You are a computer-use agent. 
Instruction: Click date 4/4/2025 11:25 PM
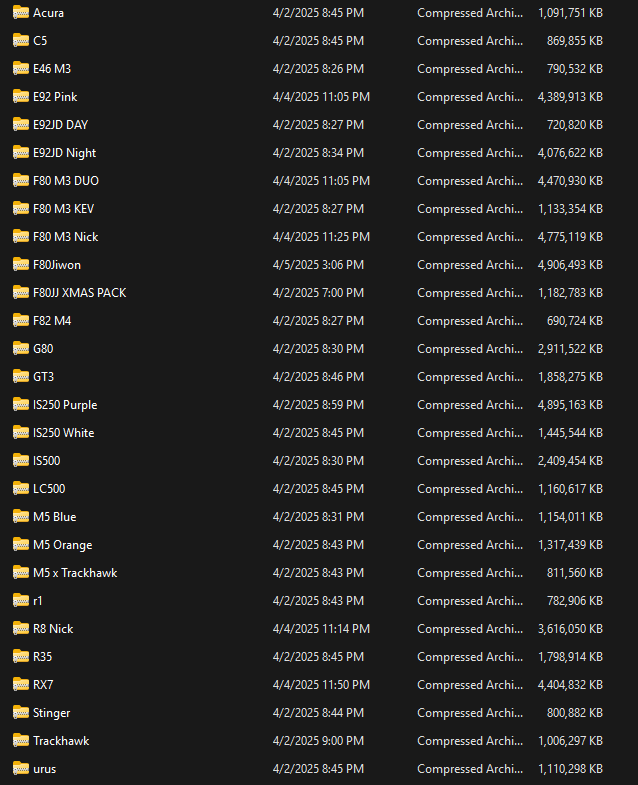point(321,237)
